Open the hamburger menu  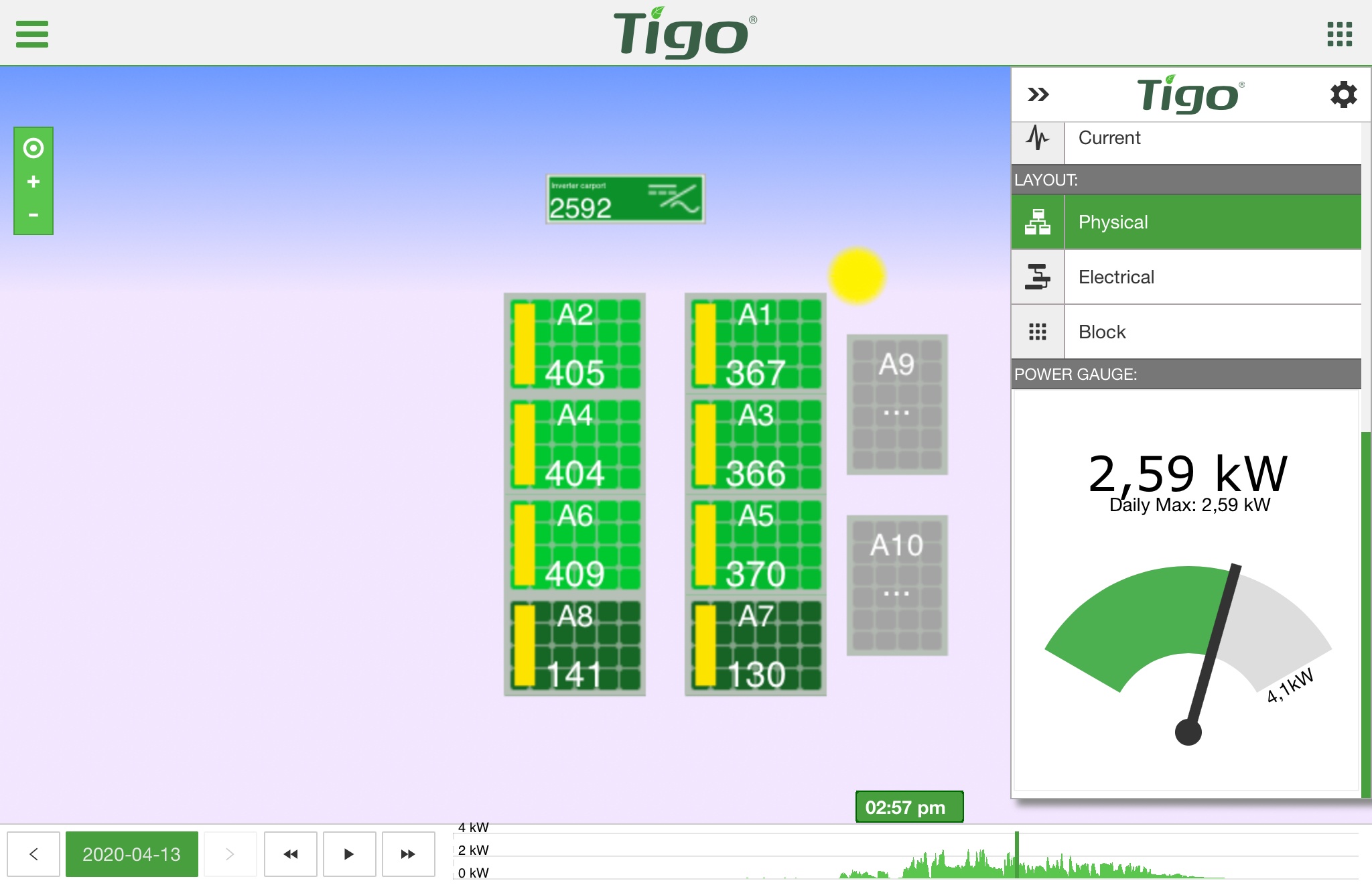point(32,33)
